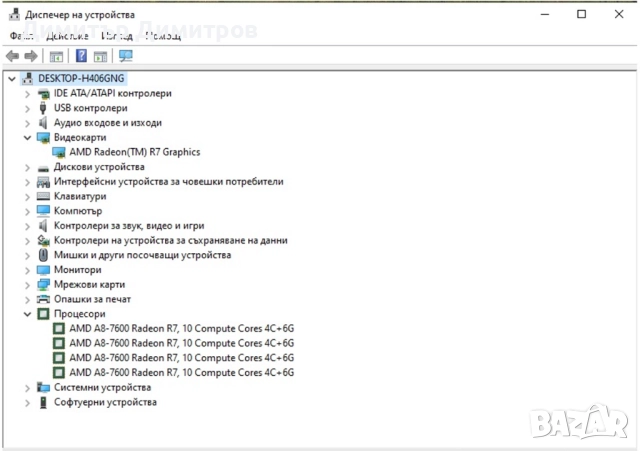Open the Действие menu
The height and width of the screenshot is (451, 640).
pyautogui.click(x=66, y=35)
